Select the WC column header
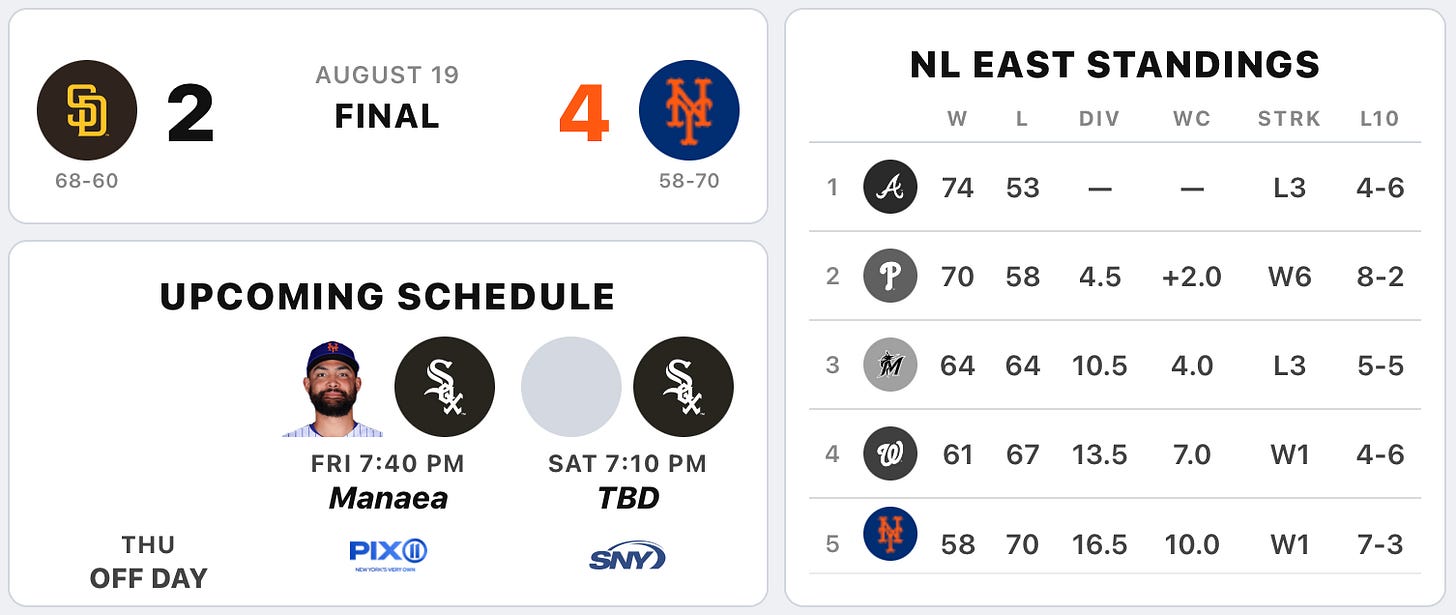The width and height of the screenshot is (1456, 615). point(1192,119)
